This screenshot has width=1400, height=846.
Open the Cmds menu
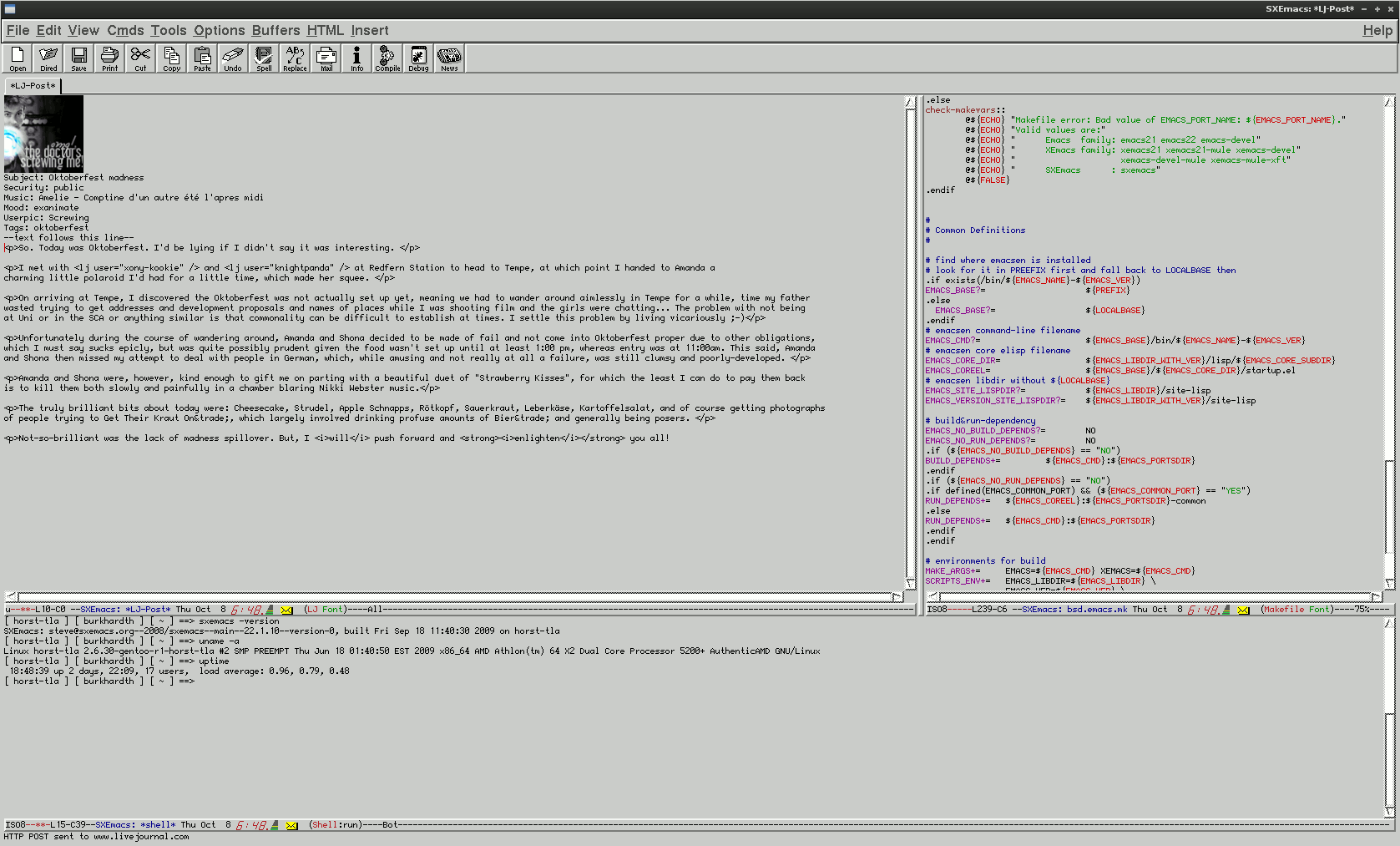tap(125, 31)
